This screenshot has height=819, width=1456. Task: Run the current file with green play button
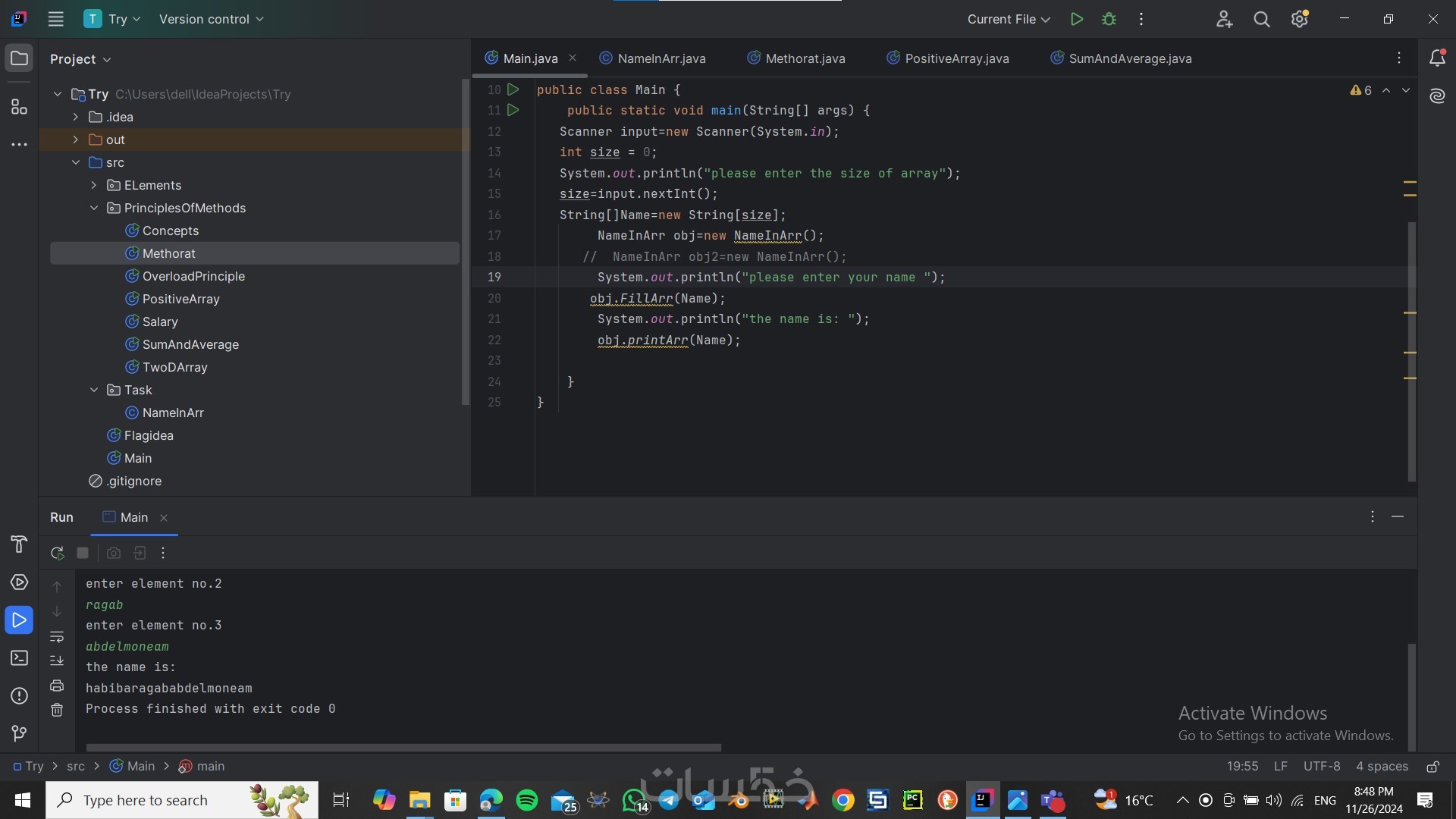[x=1076, y=19]
